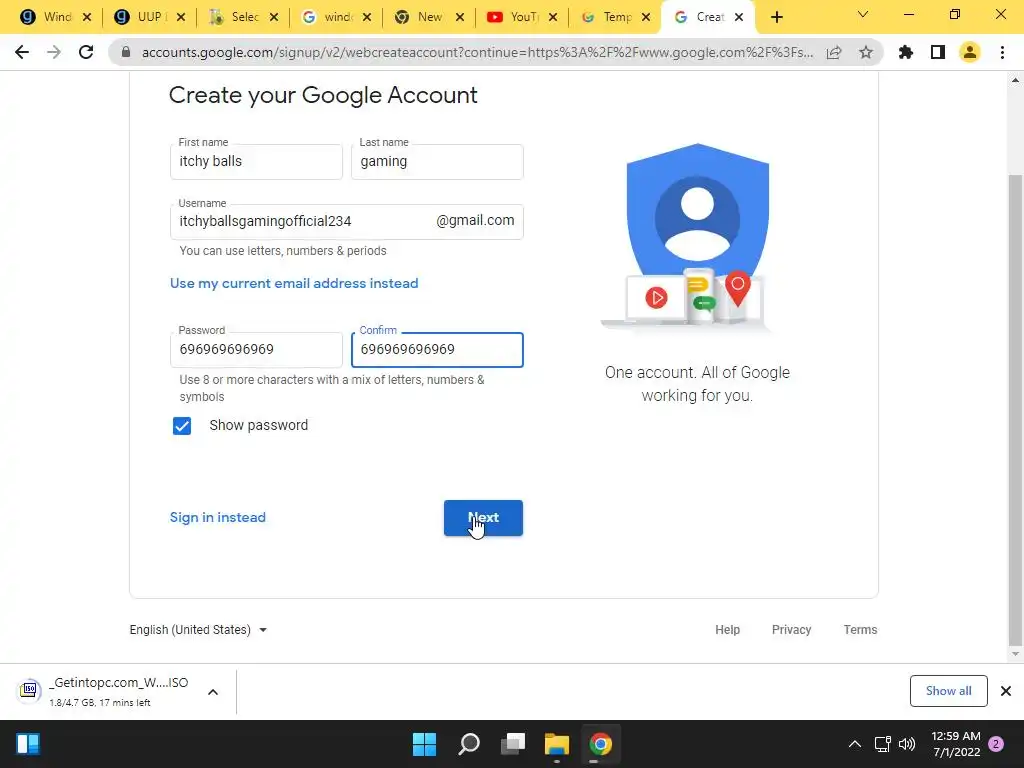
Task: Click the scrollbar up arrow
Action: [1015, 80]
